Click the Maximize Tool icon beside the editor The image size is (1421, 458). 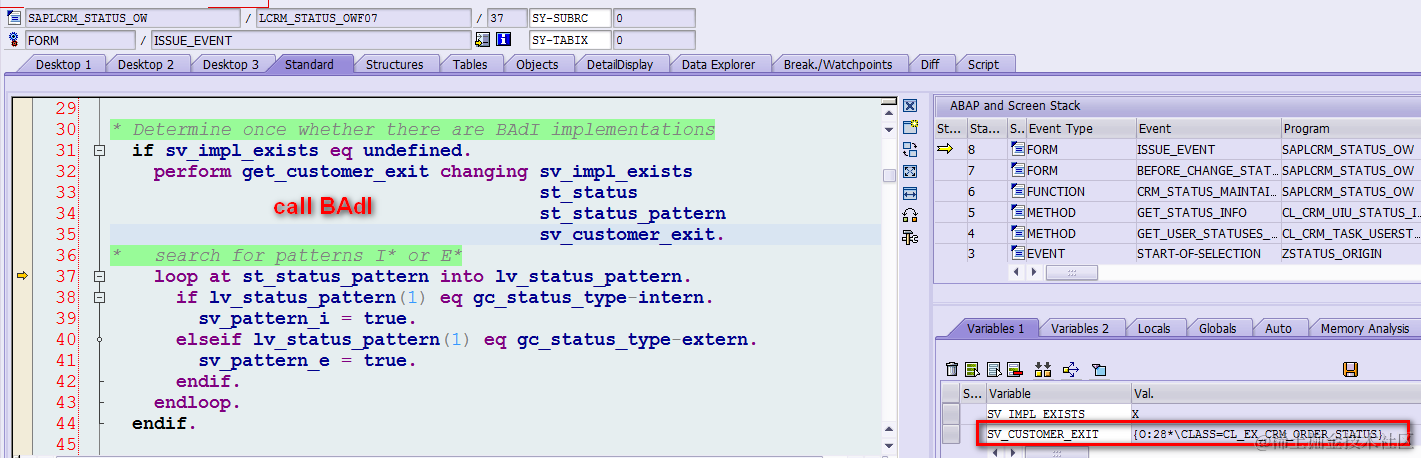click(x=910, y=171)
